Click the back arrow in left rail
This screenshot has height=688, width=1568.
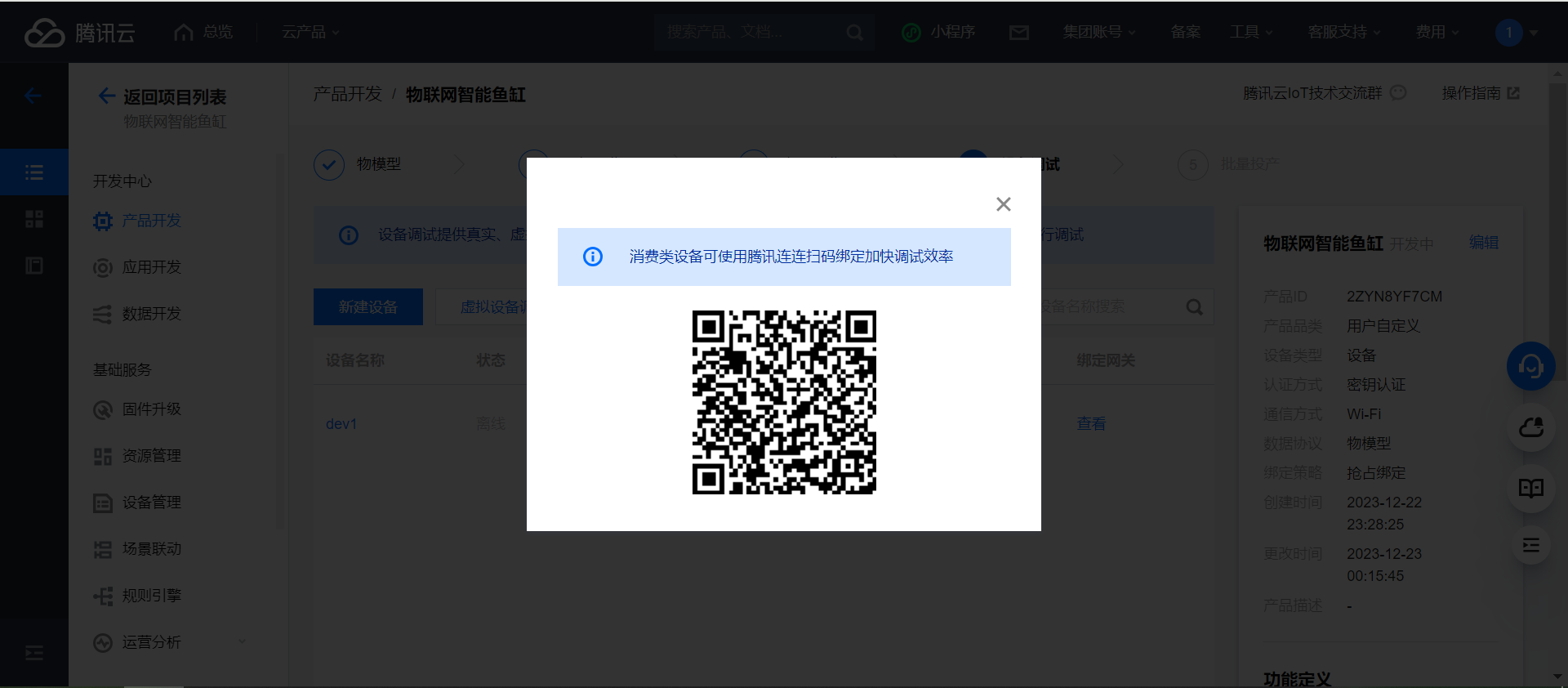click(33, 96)
